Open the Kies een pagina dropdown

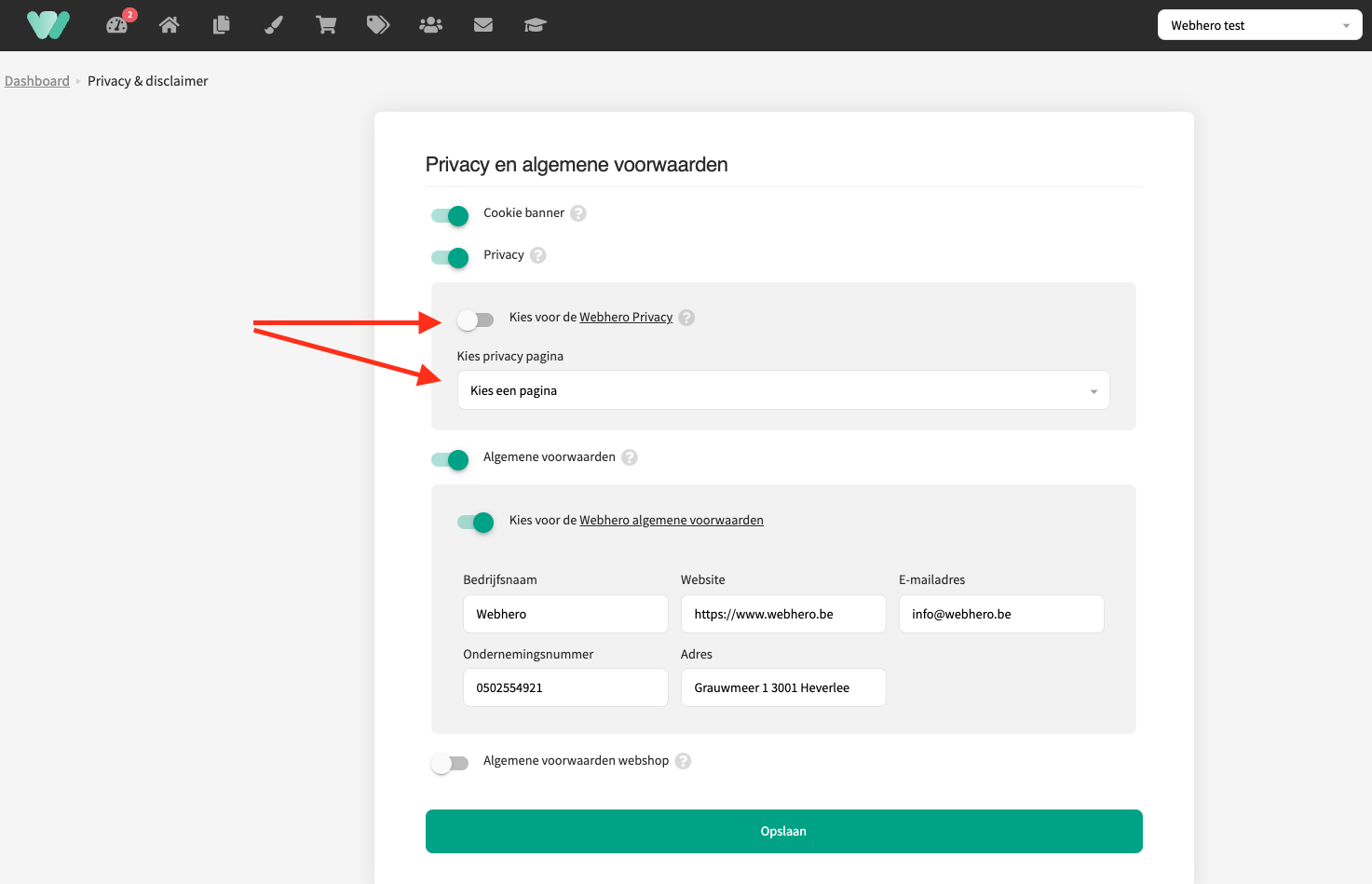pyautogui.click(x=783, y=390)
